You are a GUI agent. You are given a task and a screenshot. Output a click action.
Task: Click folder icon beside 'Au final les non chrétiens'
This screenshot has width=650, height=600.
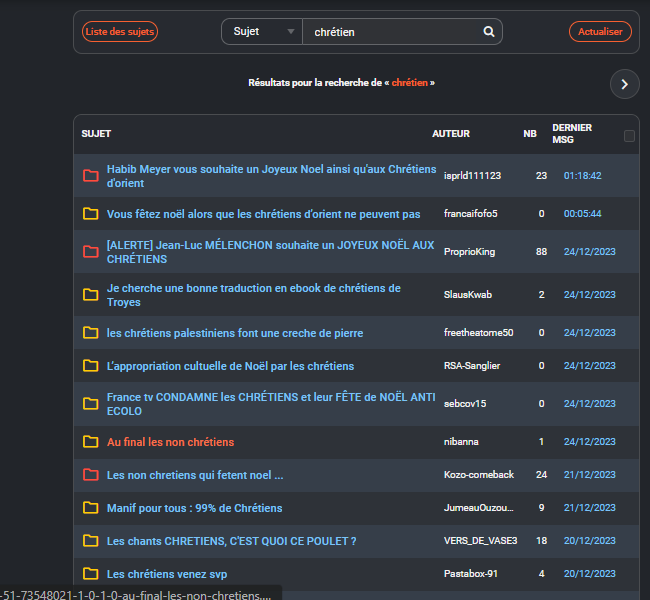tap(91, 442)
